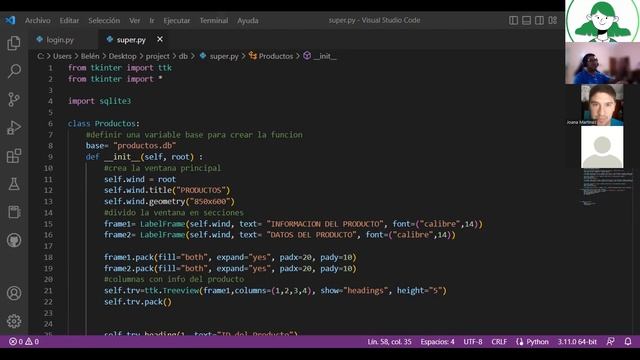
Task: Toggle the secondary sidebar layout icon
Action: [x=540, y=20]
